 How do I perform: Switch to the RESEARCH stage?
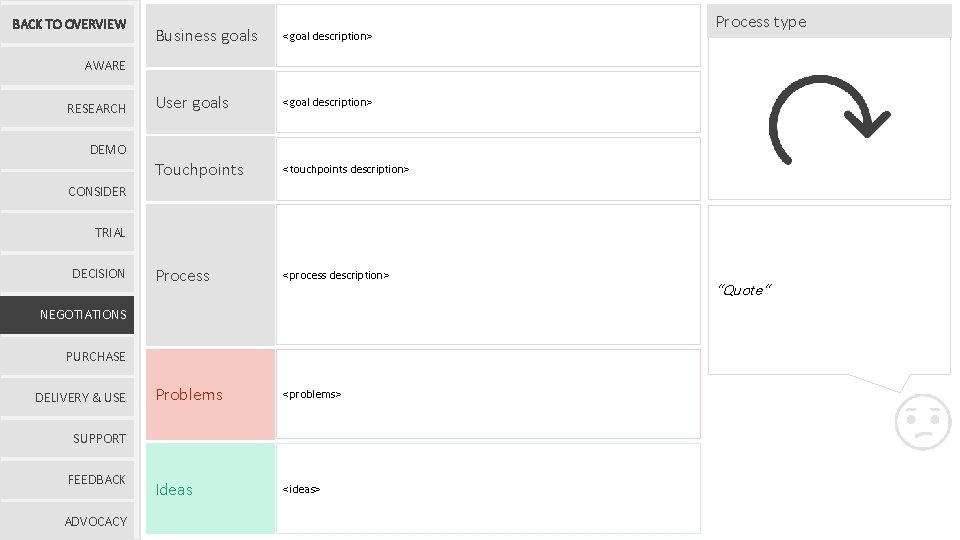tap(69, 108)
